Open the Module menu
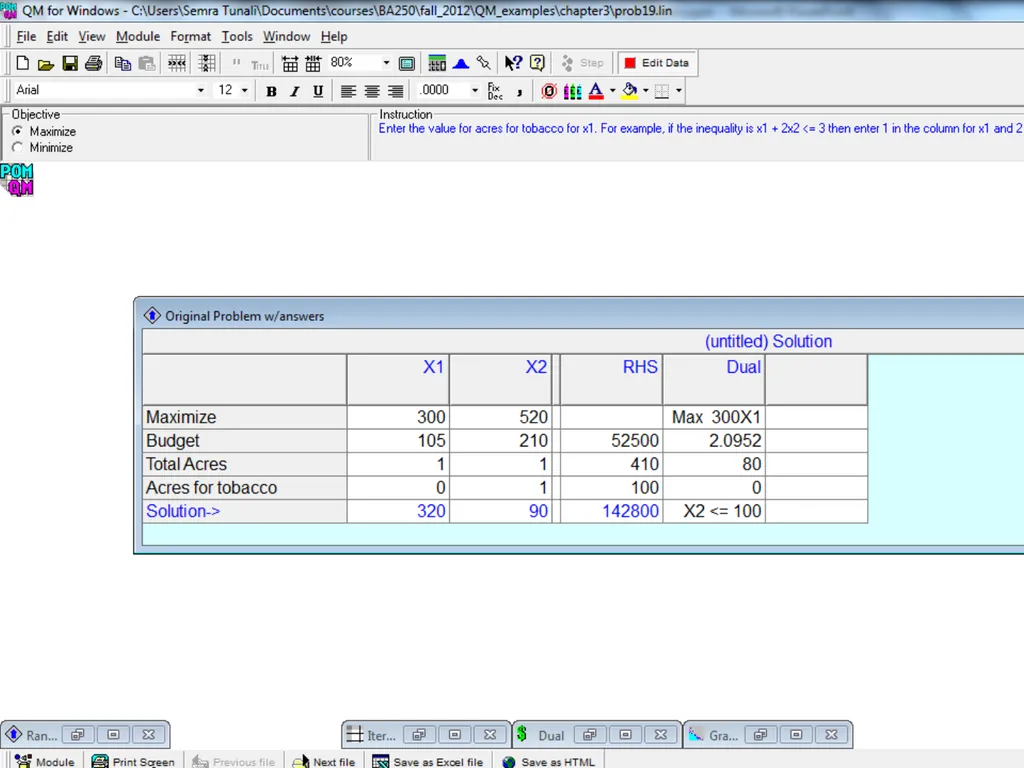 pyautogui.click(x=138, y=37)
